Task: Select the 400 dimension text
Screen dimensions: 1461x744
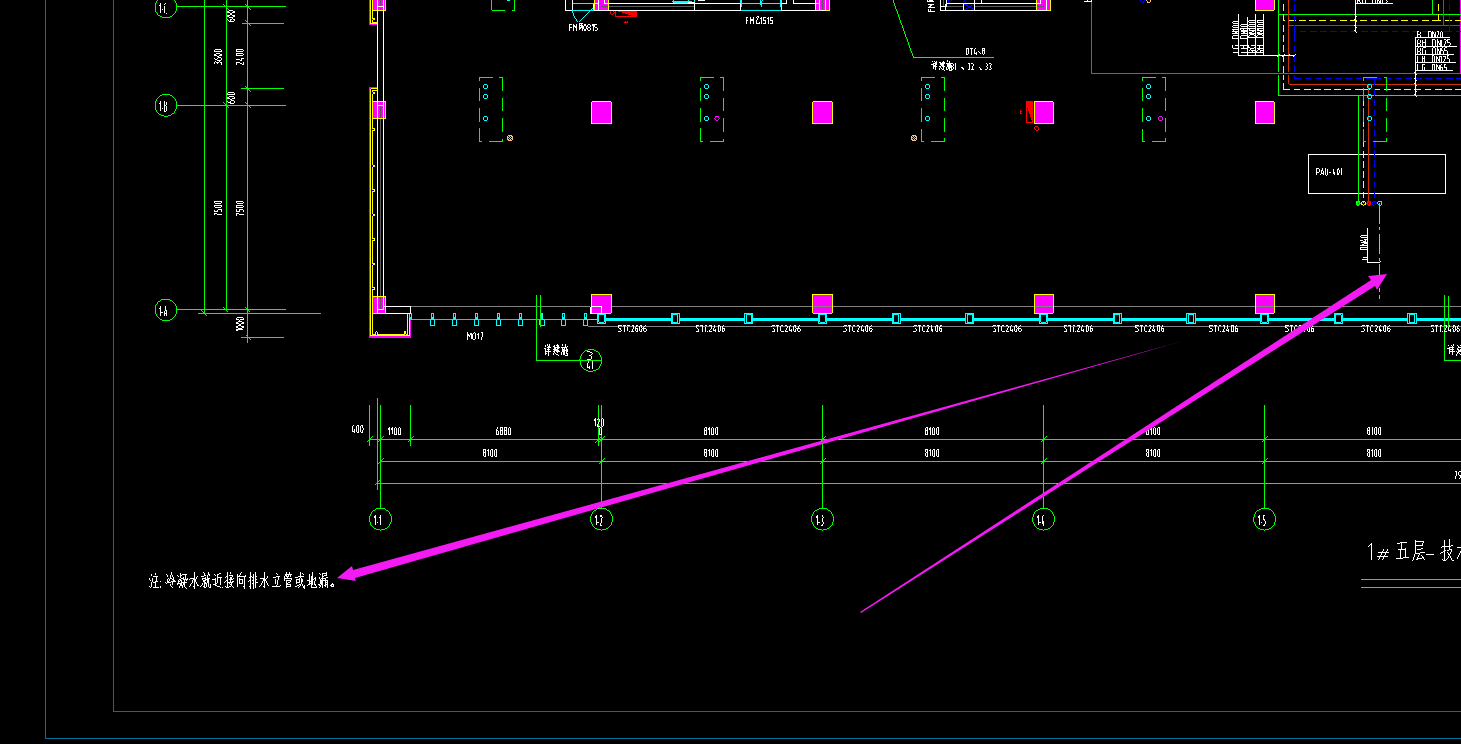Action: click(x=358, y=430)
